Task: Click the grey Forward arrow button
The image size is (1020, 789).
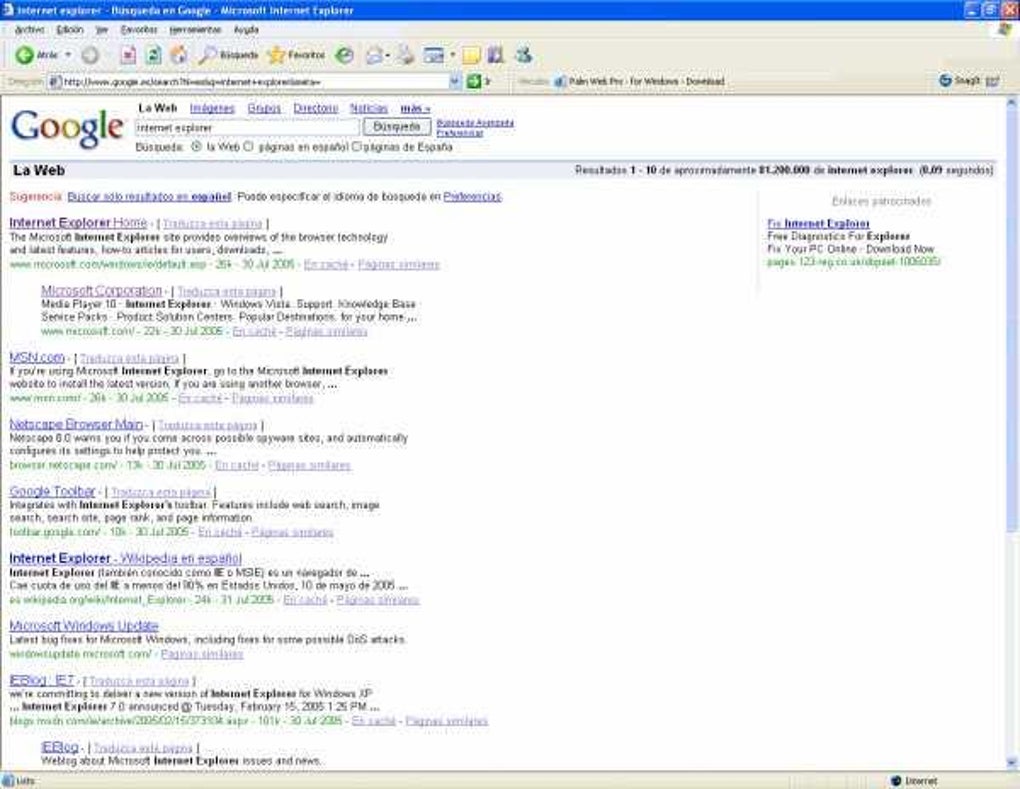Action: point(90,55)
